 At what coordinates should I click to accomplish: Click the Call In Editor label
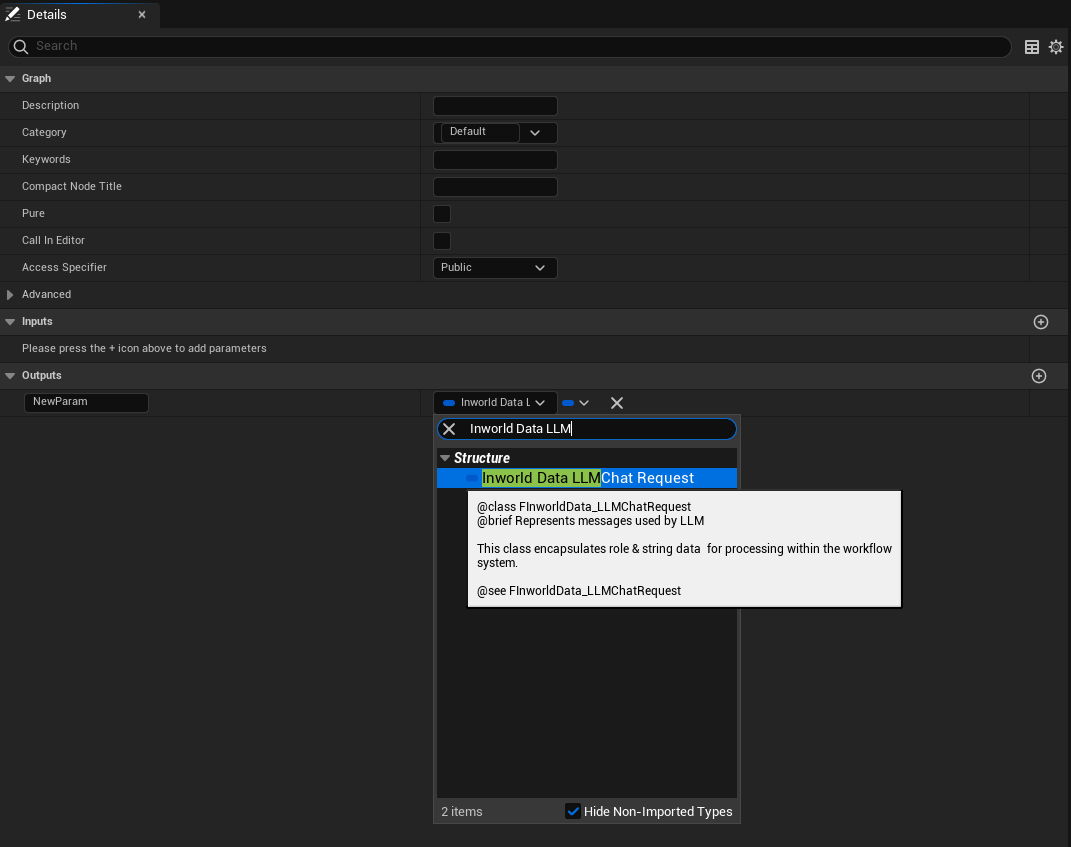pos(53,240)
